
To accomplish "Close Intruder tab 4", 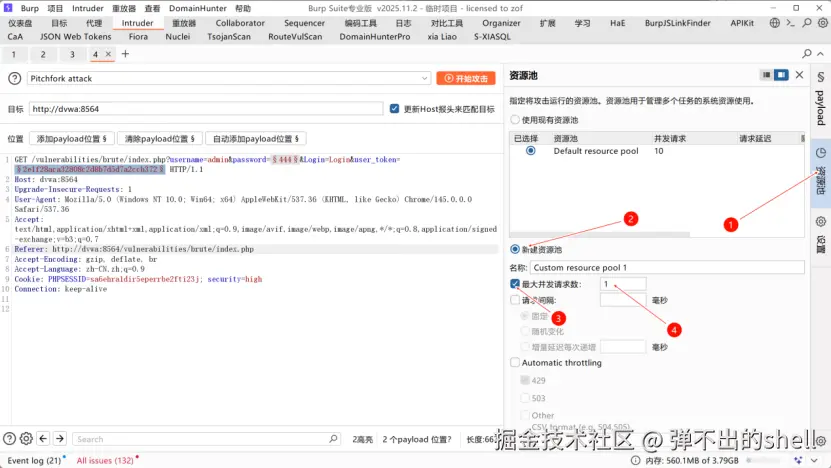I will click(x=108, y=54).
